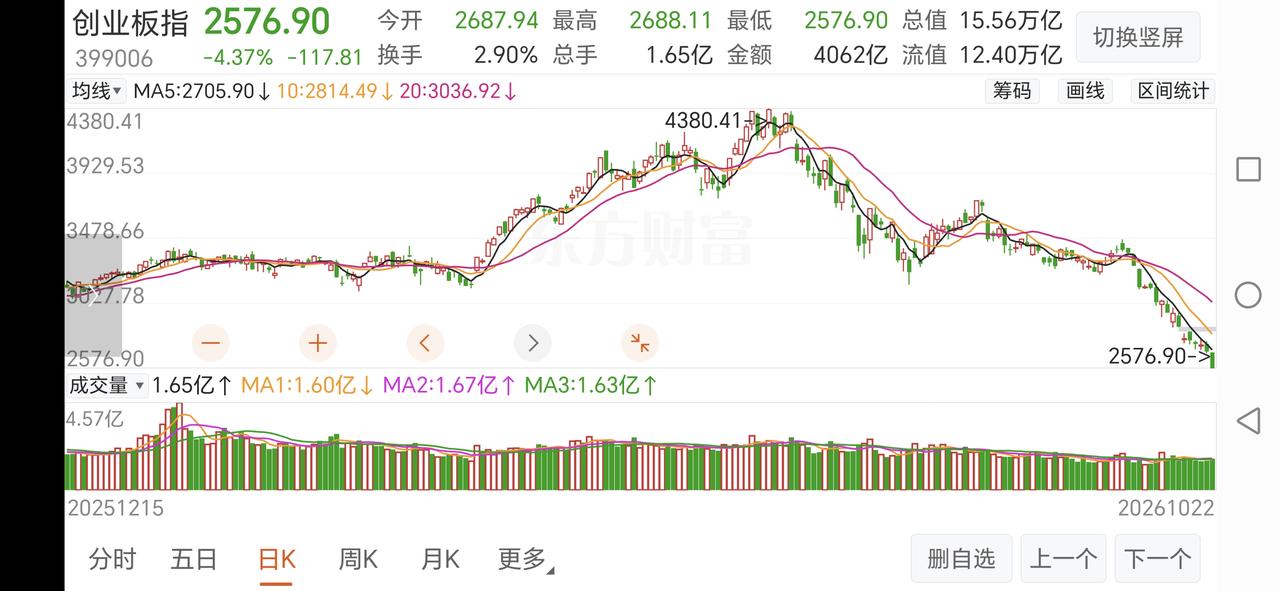Screen dimensions: 1280x591
Task: Click y-axis label 3929.53
Action: [105, 166]
